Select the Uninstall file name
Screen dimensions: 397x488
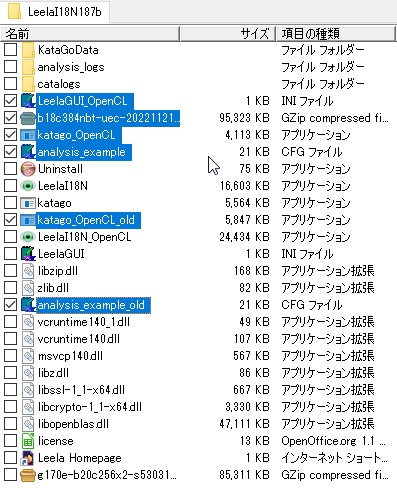(x=60, y=169)
